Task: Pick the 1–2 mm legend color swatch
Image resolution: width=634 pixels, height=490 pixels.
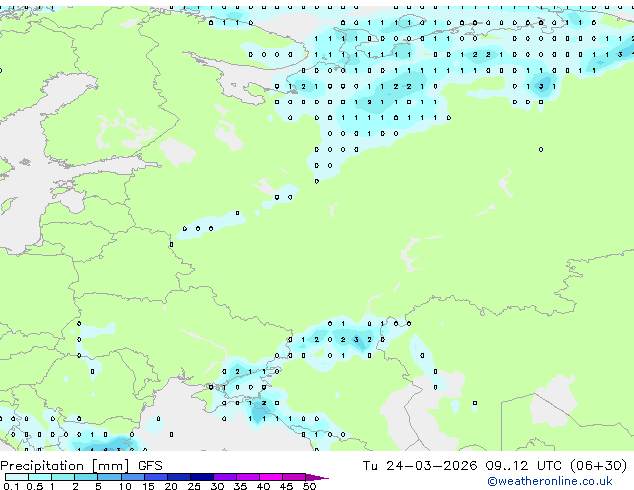Action: (x=63, y=477)
